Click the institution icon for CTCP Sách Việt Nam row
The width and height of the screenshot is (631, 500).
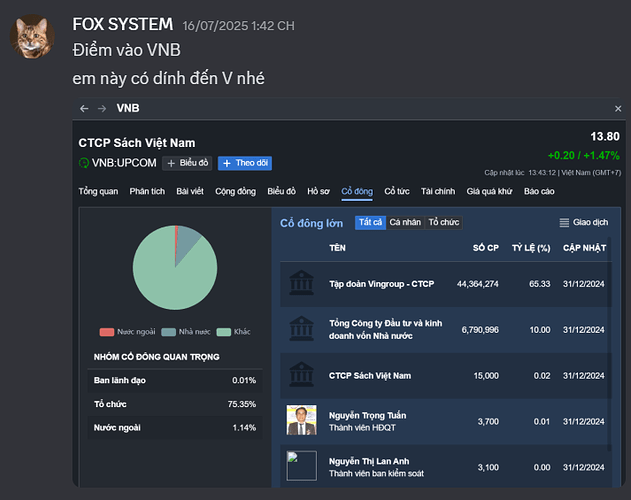coord(301,375)
